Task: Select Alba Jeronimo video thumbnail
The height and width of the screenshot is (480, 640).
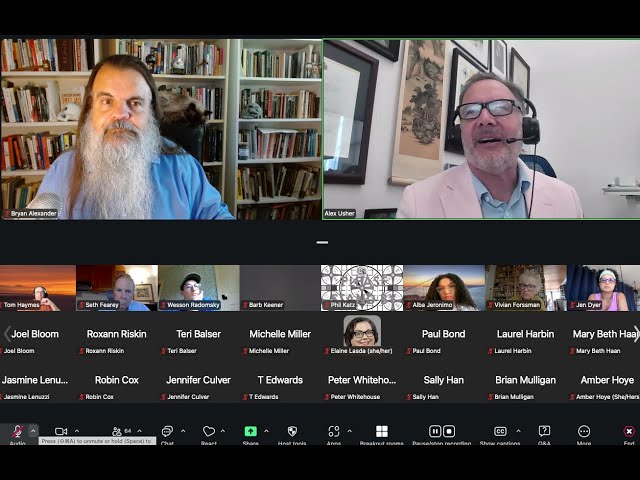Action: pos(444,288)
